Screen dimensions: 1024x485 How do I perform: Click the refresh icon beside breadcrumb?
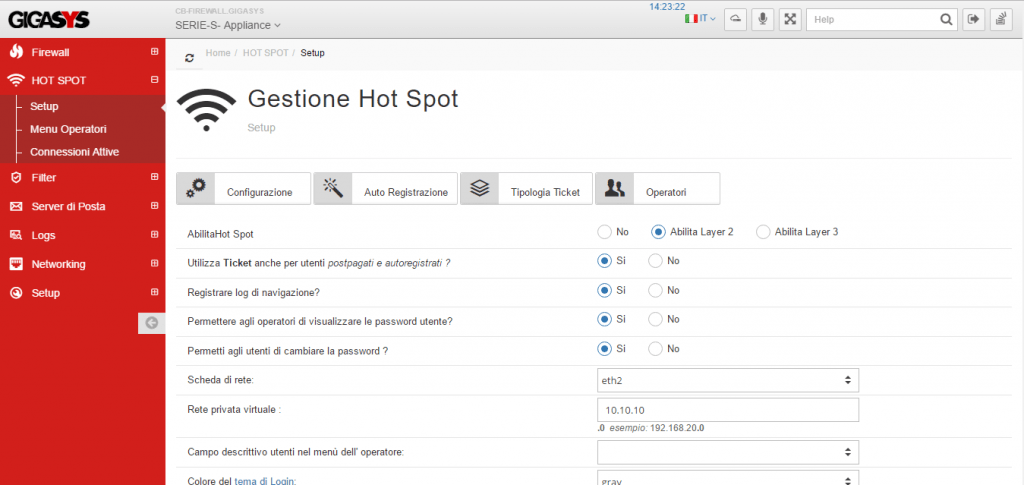[x=189, y=57]
